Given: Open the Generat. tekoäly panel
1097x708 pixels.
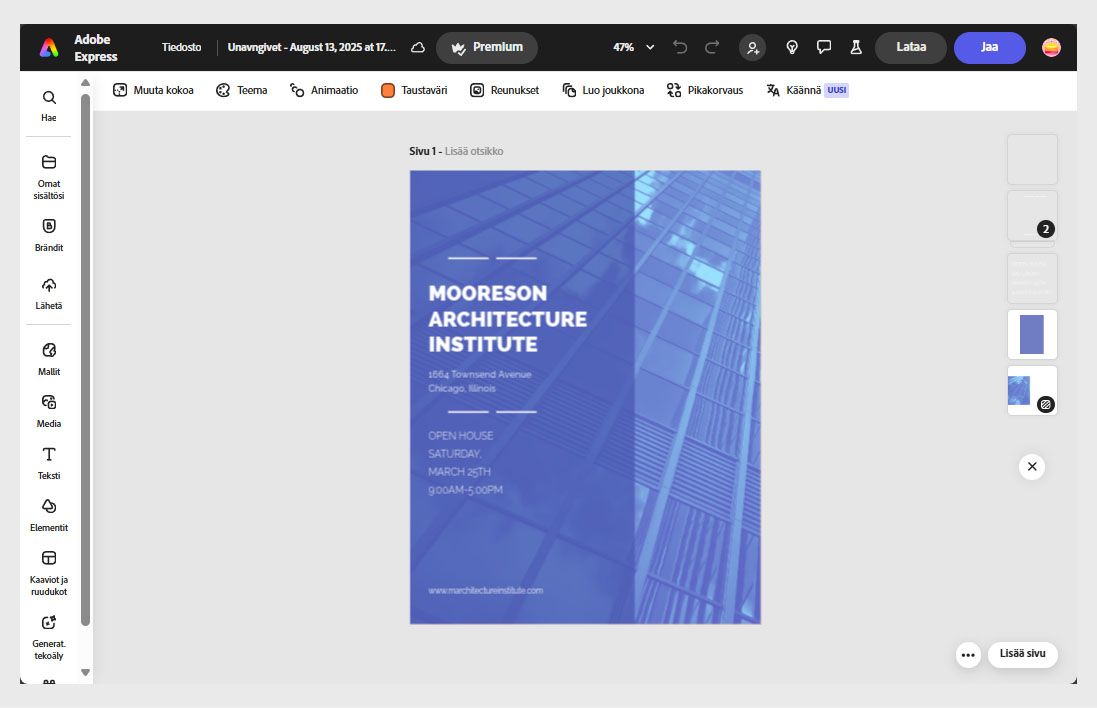Looking at the screenshot, I should [x=48, y=637].
